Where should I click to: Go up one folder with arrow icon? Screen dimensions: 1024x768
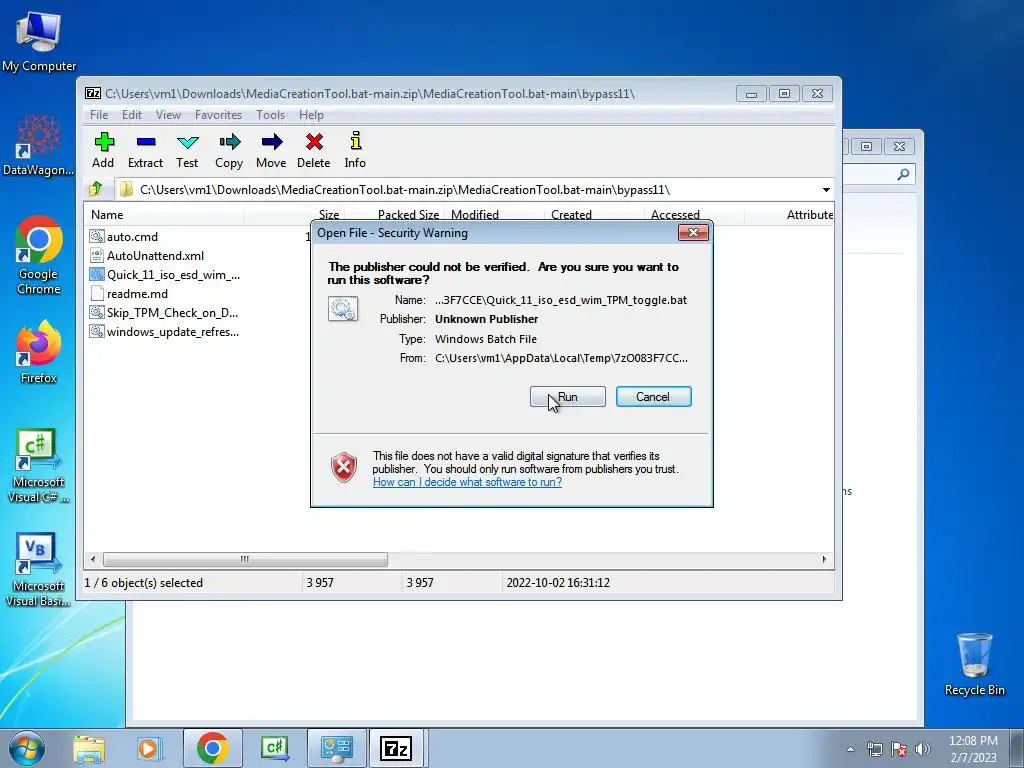coord(96,189)
